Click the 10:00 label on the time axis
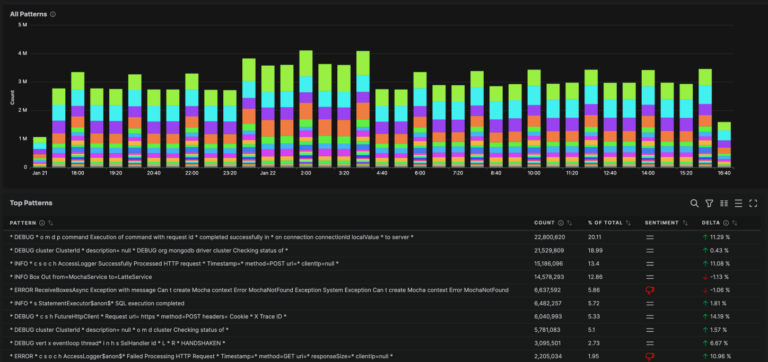768x362 pixels. 534,173
